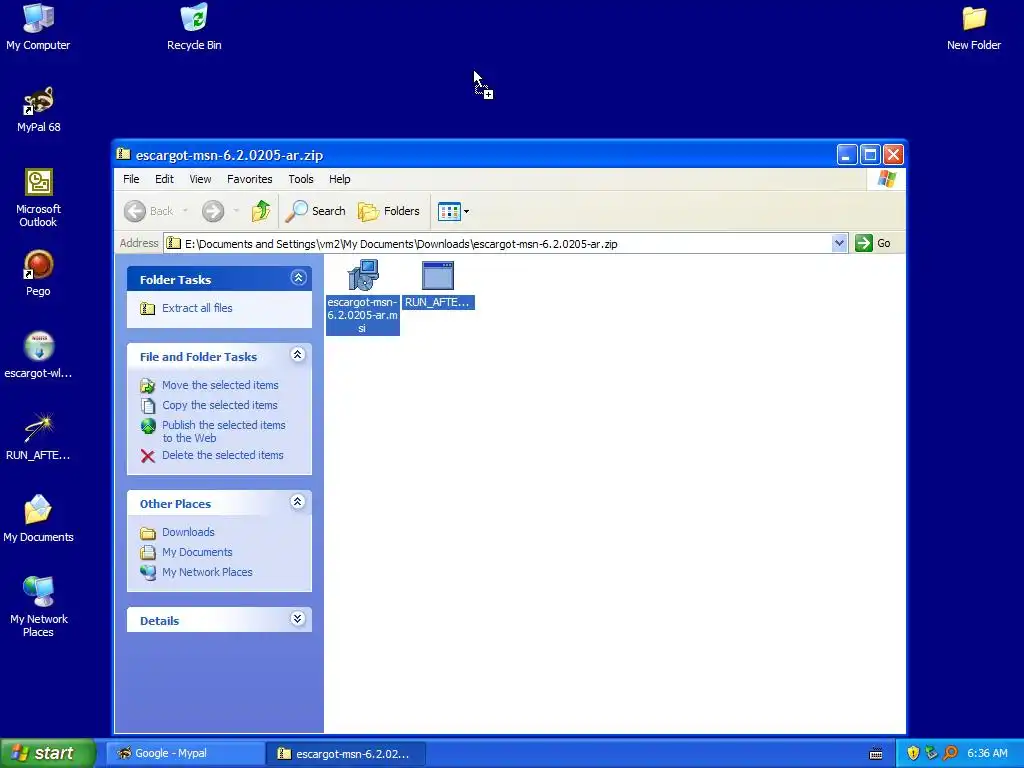Switch to Google - Mypal taskbar button

(185, 754)
